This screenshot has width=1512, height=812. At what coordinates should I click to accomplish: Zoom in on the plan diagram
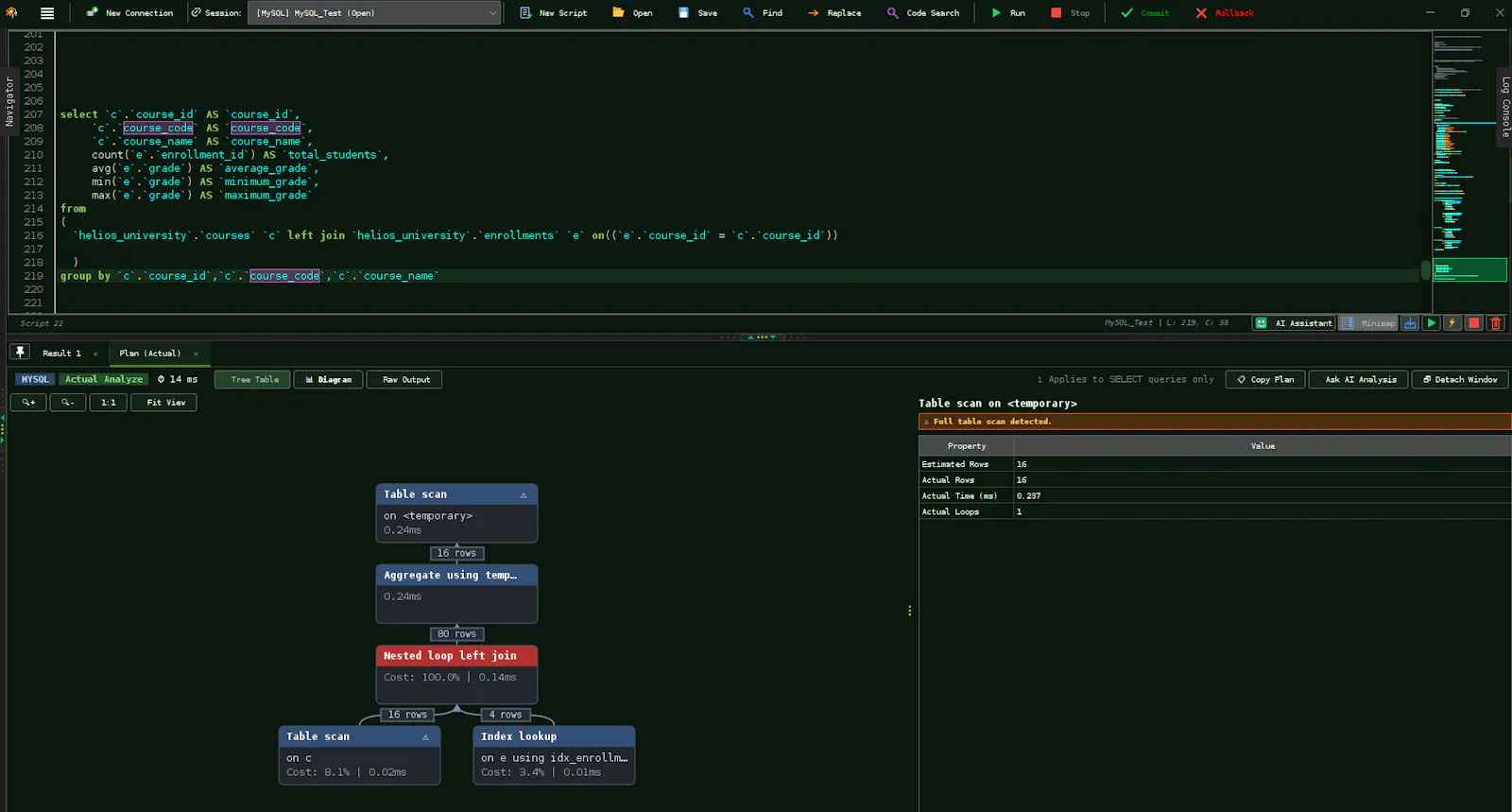28,403
